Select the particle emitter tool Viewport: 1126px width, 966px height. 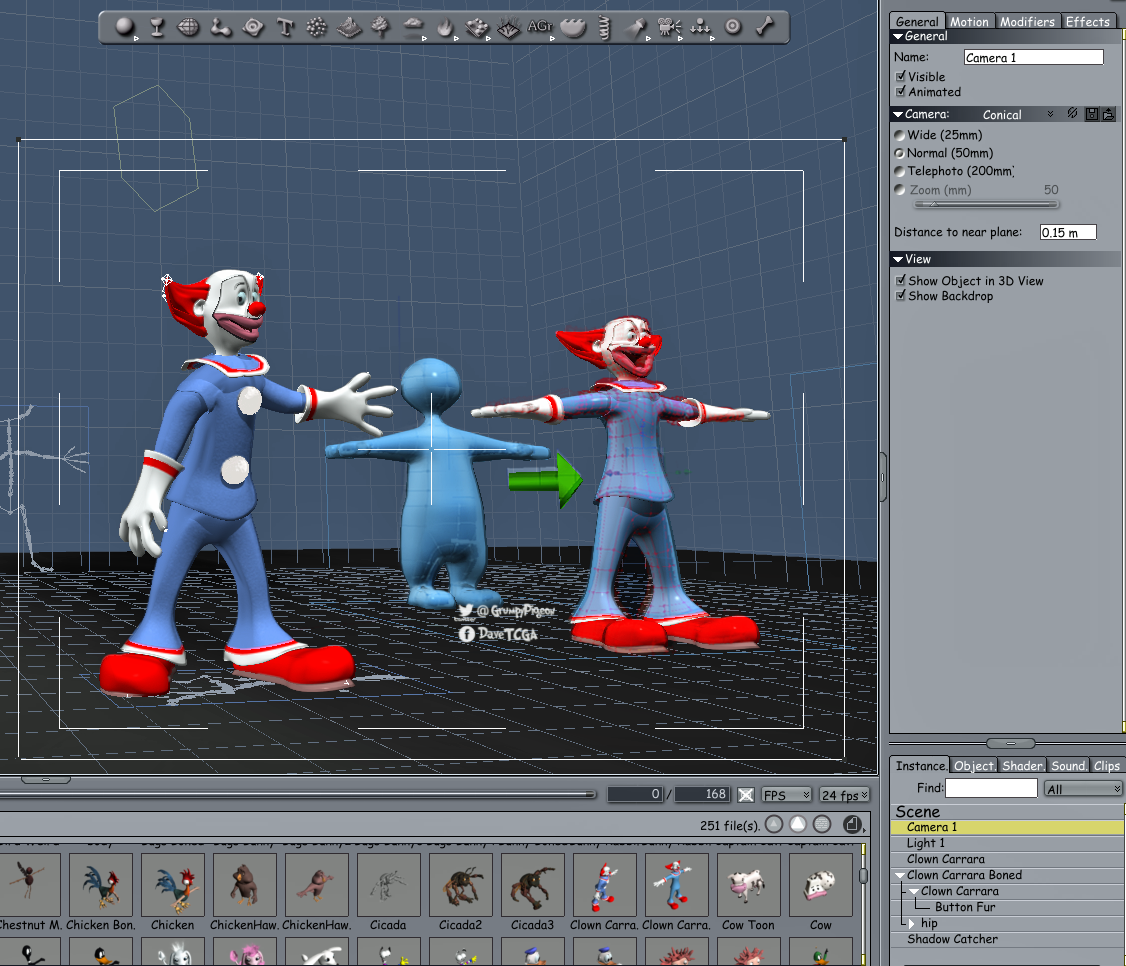316,27
